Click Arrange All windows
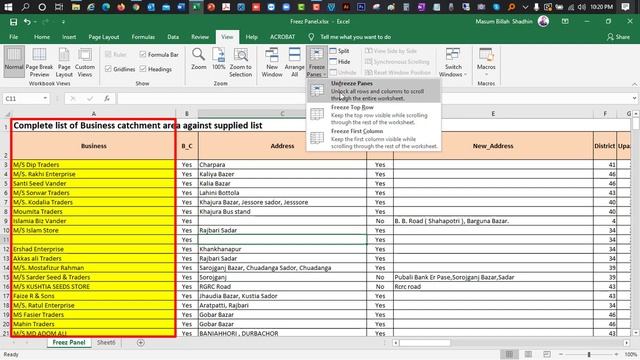The image size is (640, 360). pyautogui.click(x=294, y=62)
